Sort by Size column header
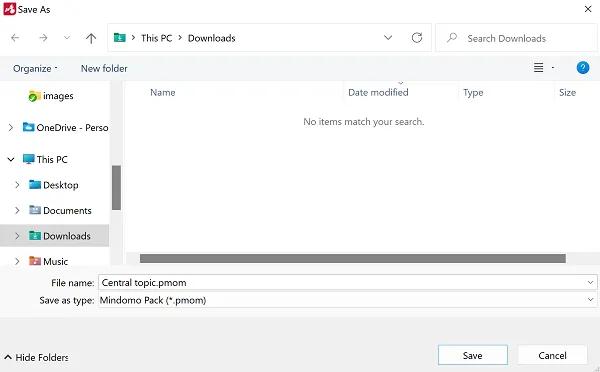This screenshot has width=600, height=372. (567, 93)
